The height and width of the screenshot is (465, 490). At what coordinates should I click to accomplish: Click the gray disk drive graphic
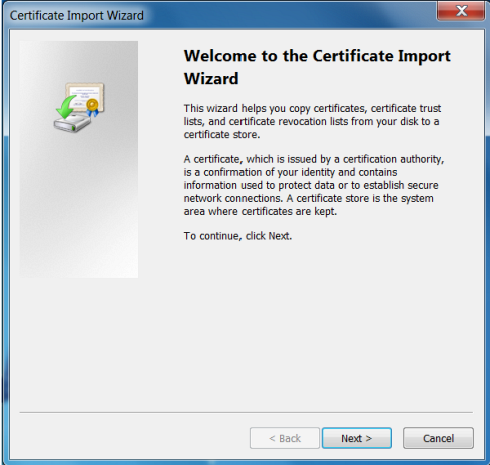pyautogui.click(x=72, y=123)
